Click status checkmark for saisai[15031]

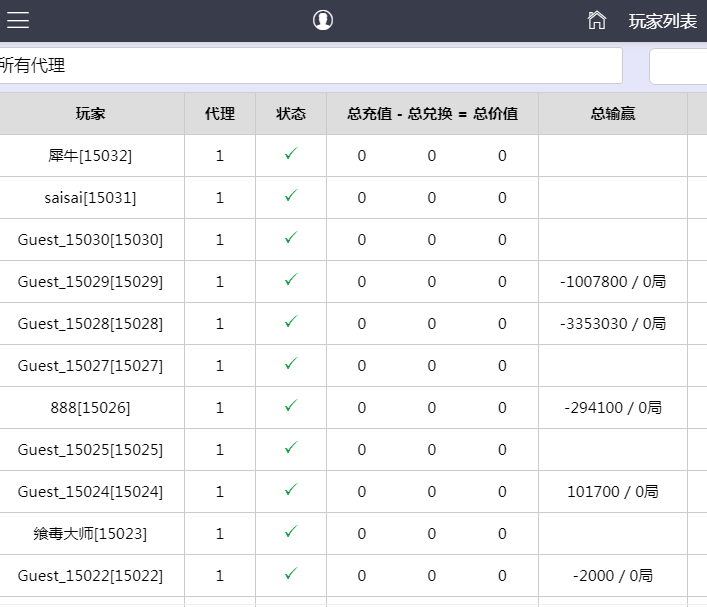(x=290, y=197)
